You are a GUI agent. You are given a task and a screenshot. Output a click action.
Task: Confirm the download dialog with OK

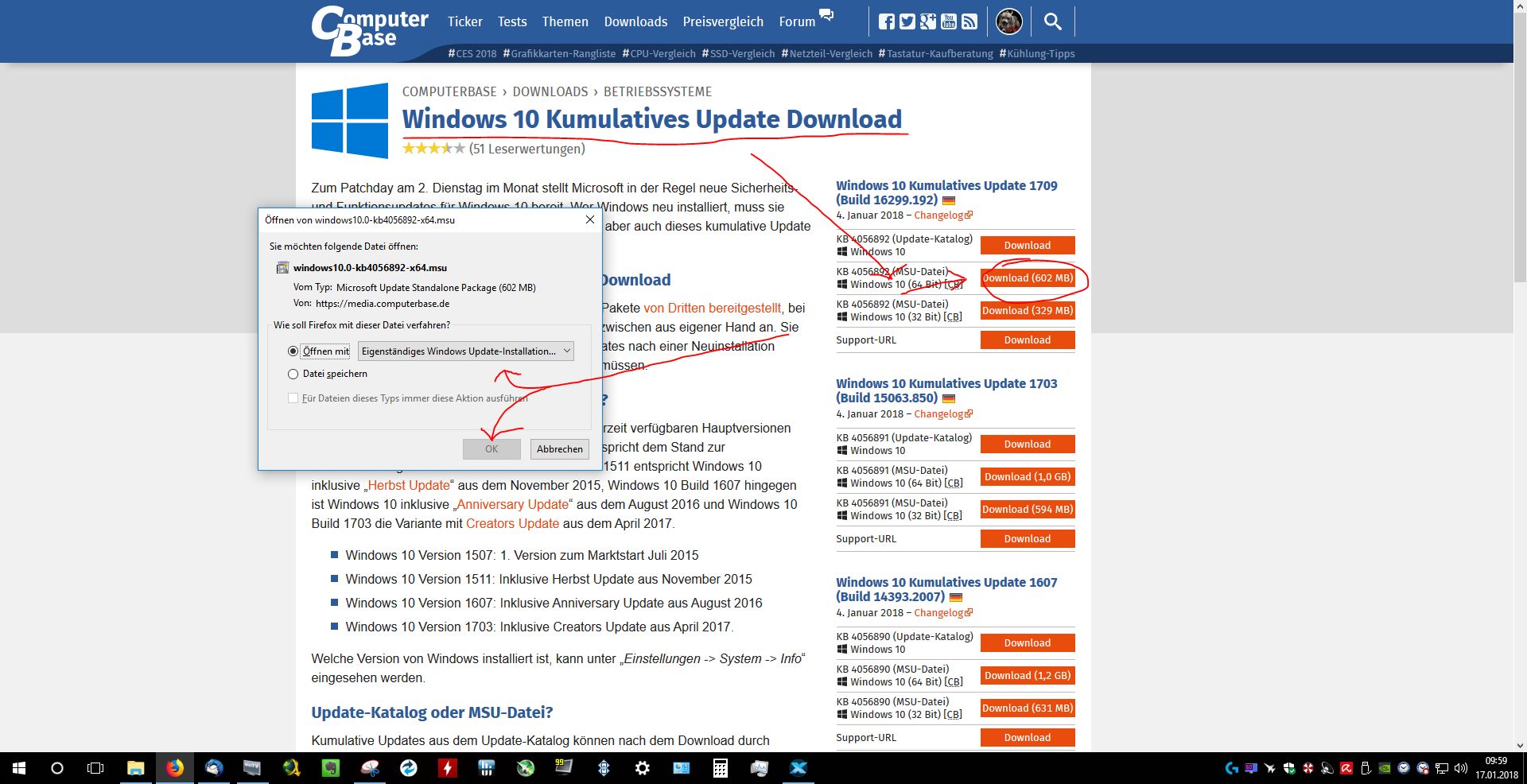click(x=492, y=449)
